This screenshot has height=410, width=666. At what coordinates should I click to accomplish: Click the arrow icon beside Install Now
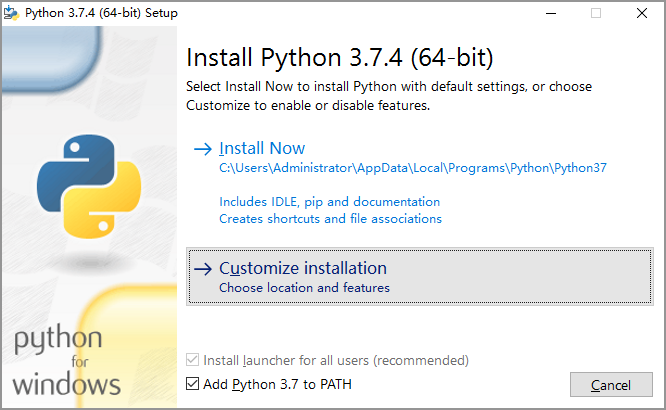pos(202,149)
